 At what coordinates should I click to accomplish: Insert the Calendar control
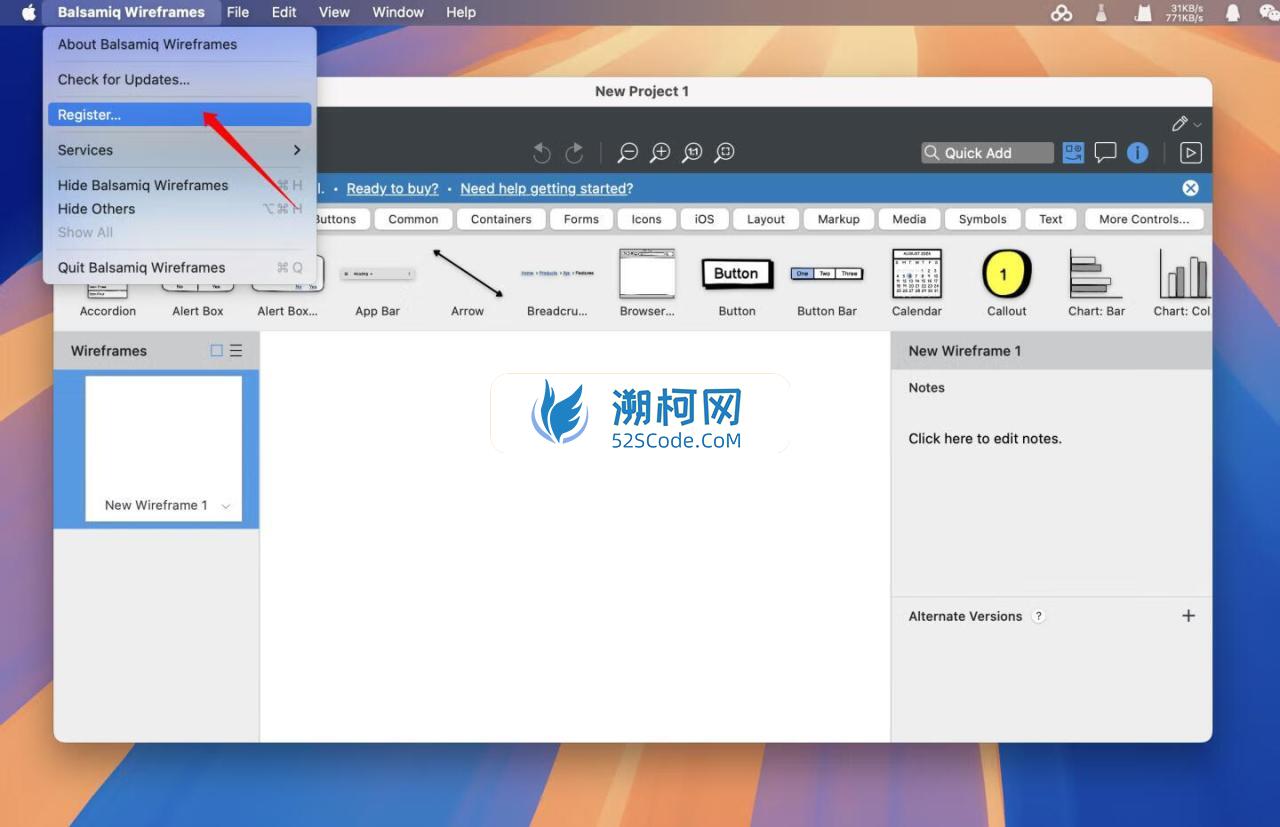917,284
